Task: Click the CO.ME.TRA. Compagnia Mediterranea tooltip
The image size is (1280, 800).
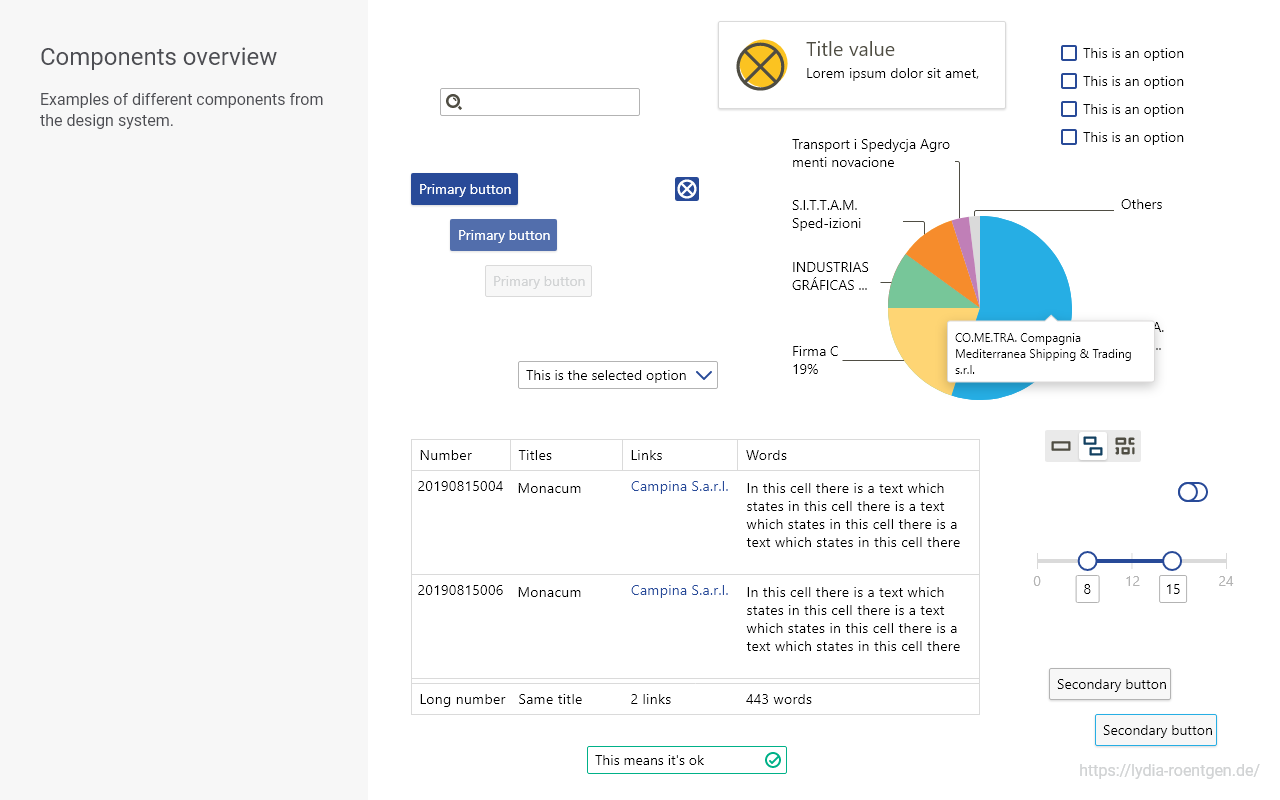Action: coord(1050,352)
